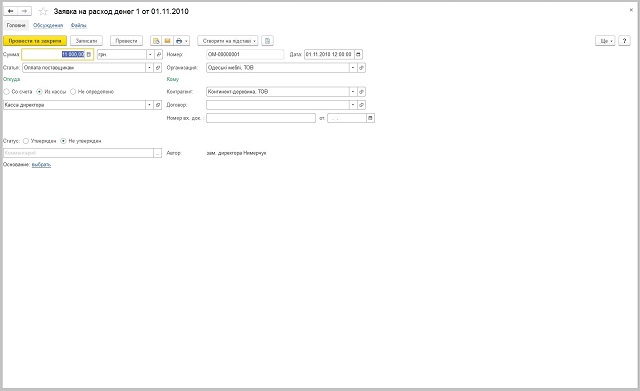Viewport: 640px width, 391px height.
Task: Click the Статья field Оплата поставщикам
Action: pos(84,68)
